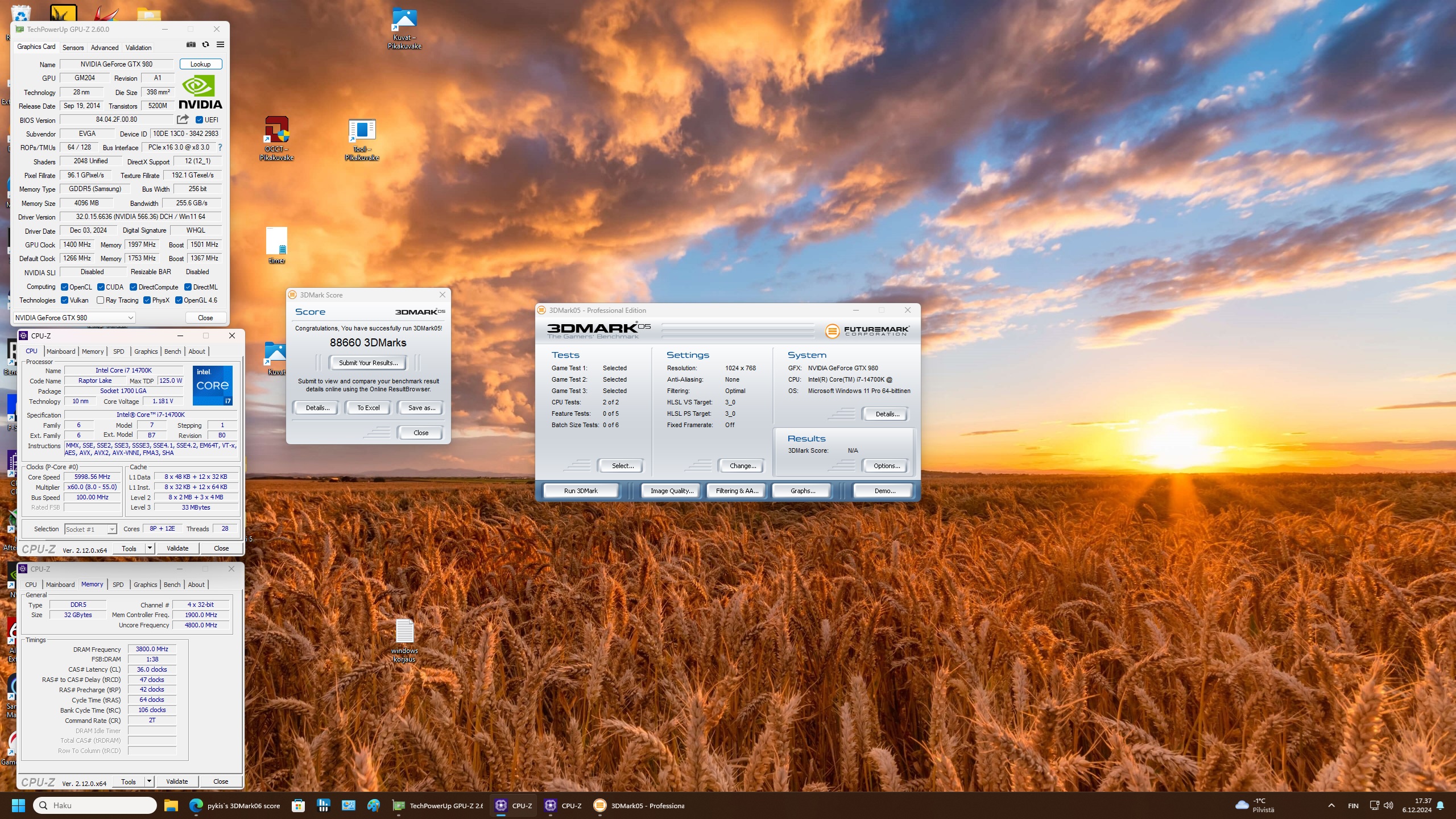The width and height of the screenshot is (1456, 819).
Task: Open SPD tab in lower CPU-Z window
Action: coord(118,585)
